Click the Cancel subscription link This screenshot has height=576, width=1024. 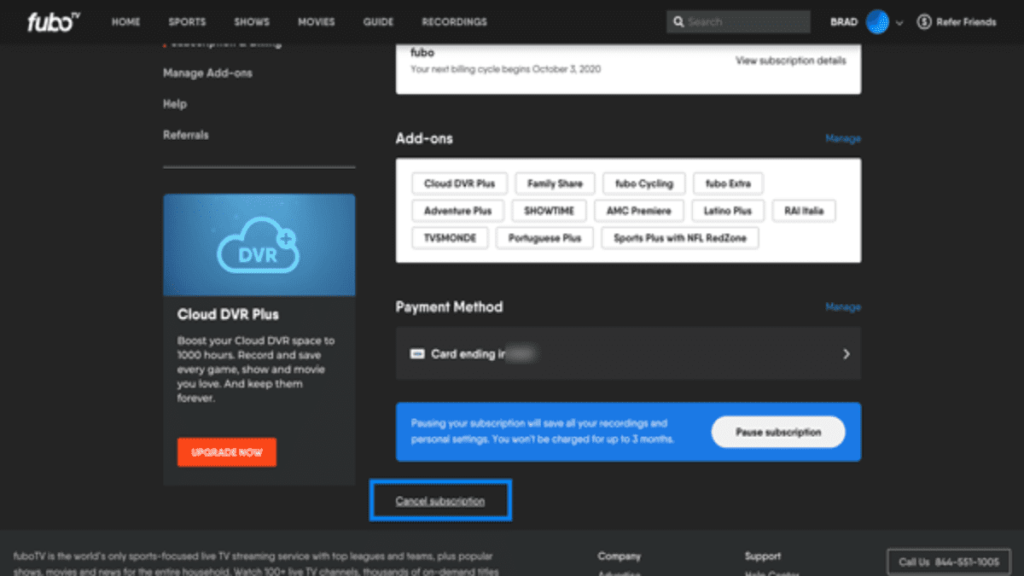(x=438, y=500)
